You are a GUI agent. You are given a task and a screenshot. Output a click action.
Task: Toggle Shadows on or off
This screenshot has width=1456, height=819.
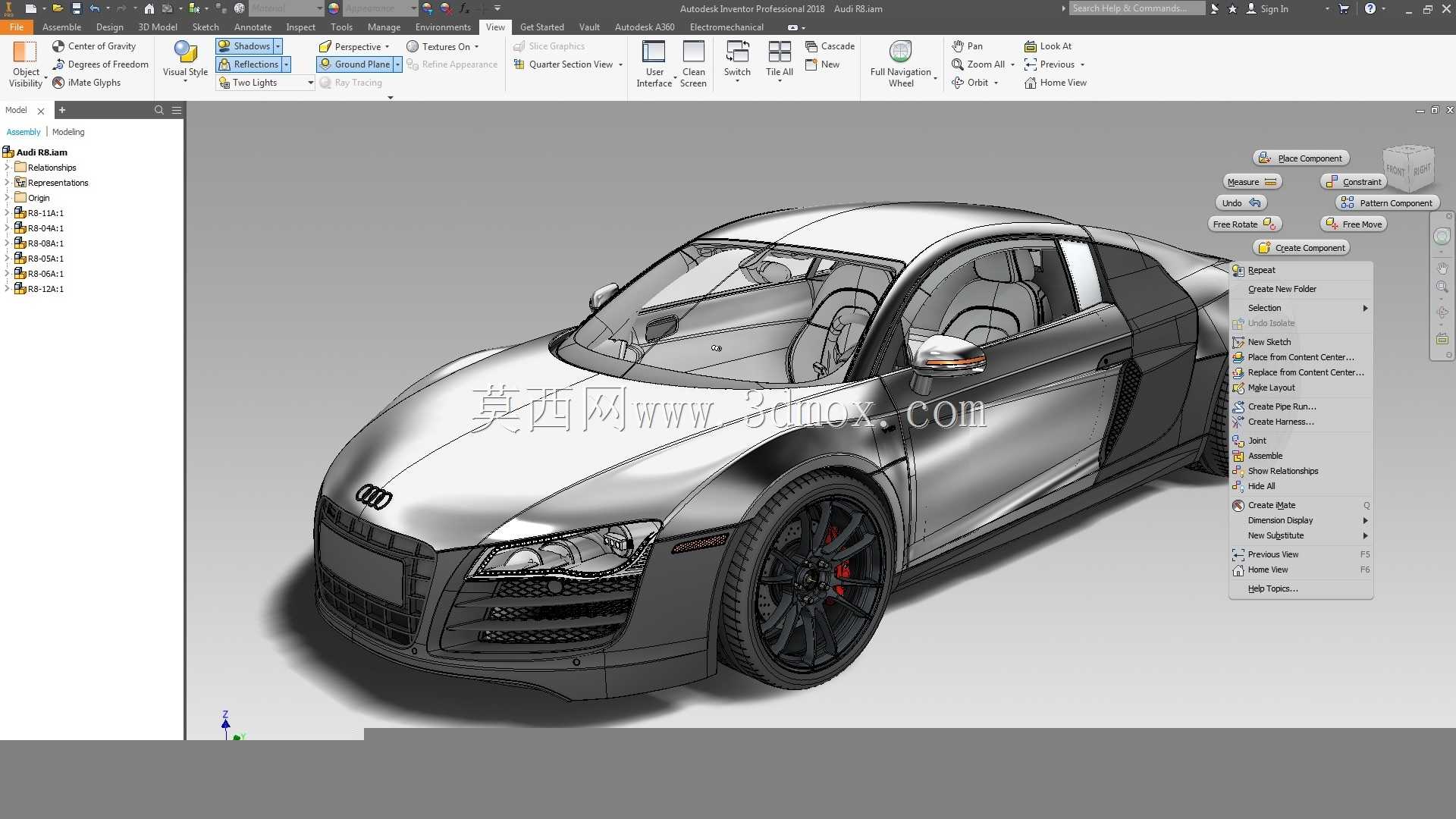[x=244, y=46]
